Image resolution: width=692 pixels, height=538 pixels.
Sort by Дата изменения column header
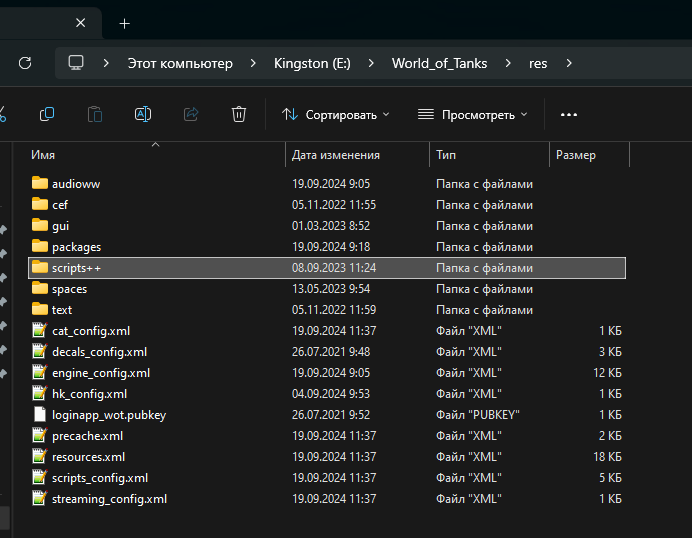(335, 155)
